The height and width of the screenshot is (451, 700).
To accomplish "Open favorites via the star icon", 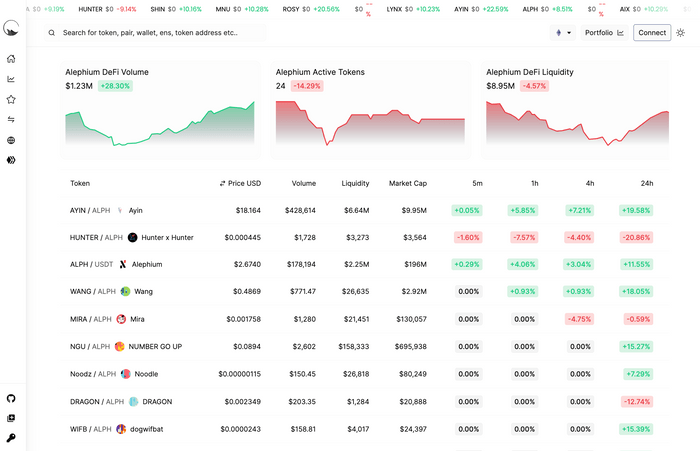I will click(x=11, y=100).
